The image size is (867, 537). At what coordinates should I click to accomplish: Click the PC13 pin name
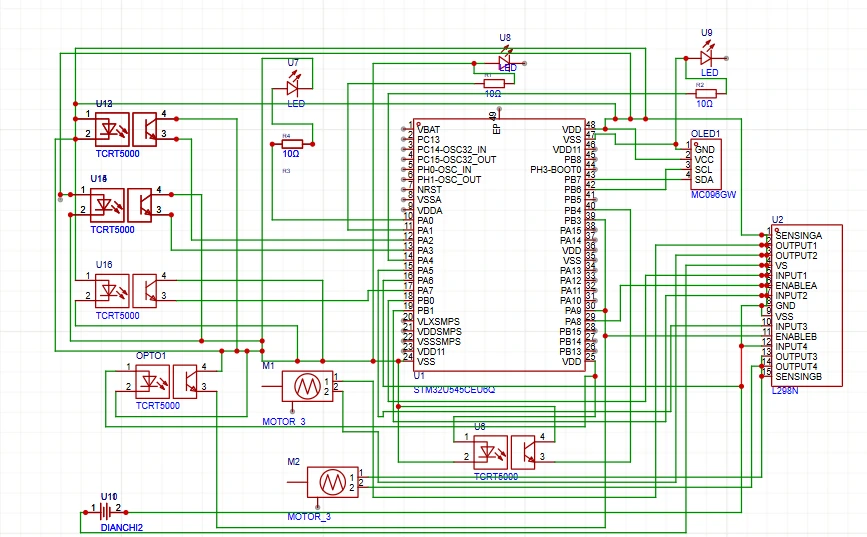(x=429, y=139)
